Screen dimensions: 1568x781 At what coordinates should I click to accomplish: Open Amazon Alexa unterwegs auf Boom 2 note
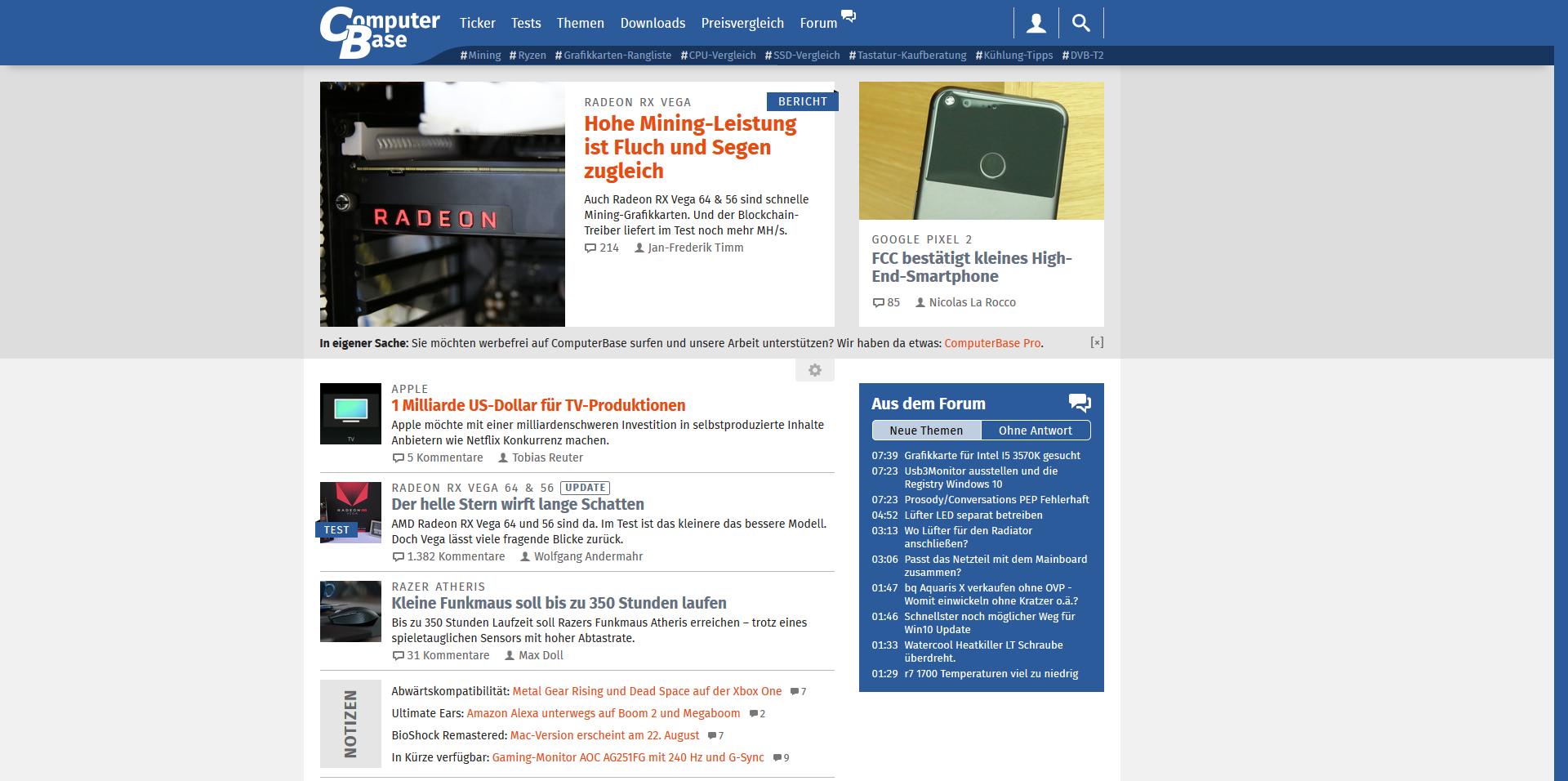click(x=604, y=713)
